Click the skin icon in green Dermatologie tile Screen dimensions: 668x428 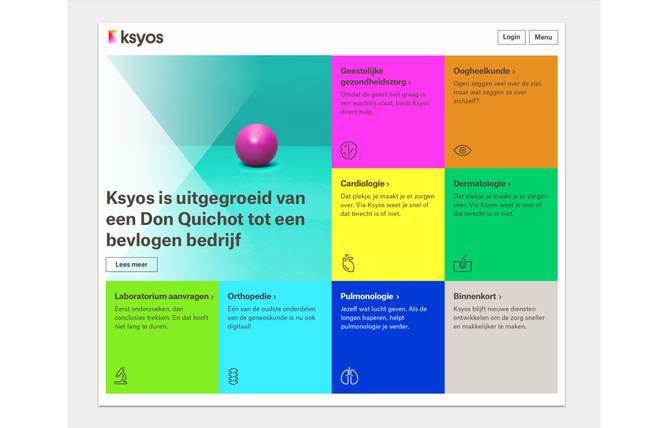pyautogui.click(x=462, y=263)
